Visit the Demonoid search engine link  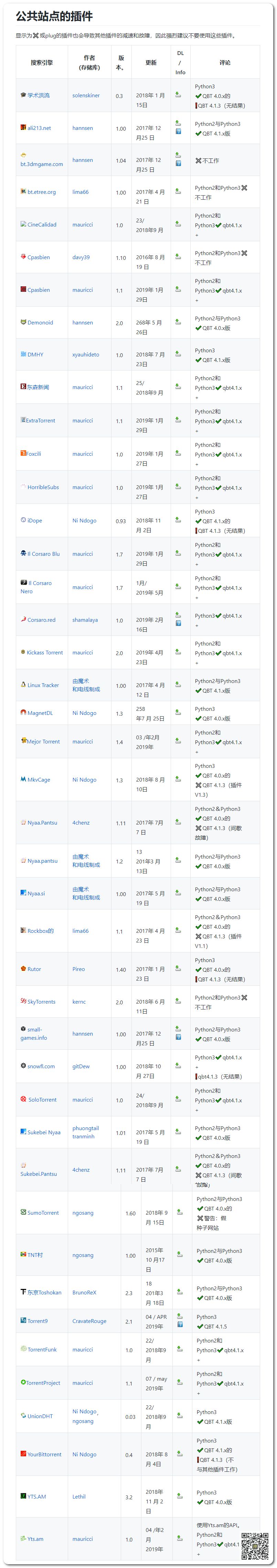pyautogui.click(x=40, y=323)
